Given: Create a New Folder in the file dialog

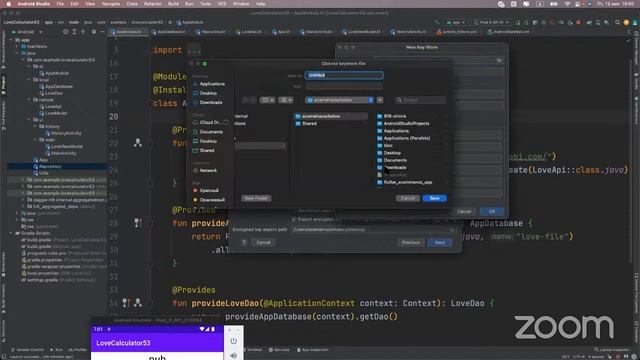Looking at the screenshot, I should click(x=256, y=198).
